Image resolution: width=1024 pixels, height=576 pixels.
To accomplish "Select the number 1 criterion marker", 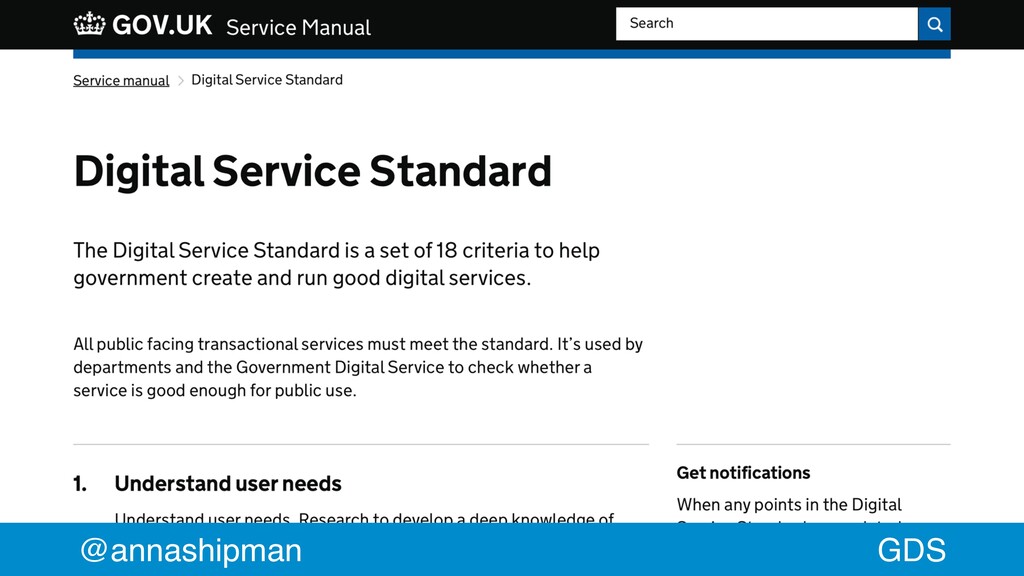I will 80,484.
